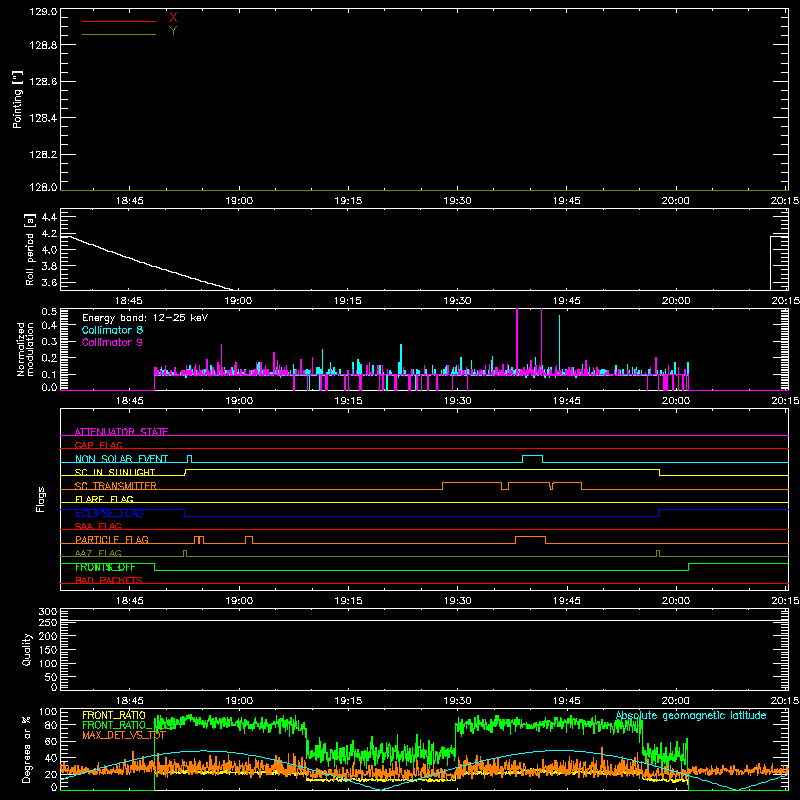Select the FRONTS_OFF flag label
This screenshot has width=800, height=800.
click(105, 567)
